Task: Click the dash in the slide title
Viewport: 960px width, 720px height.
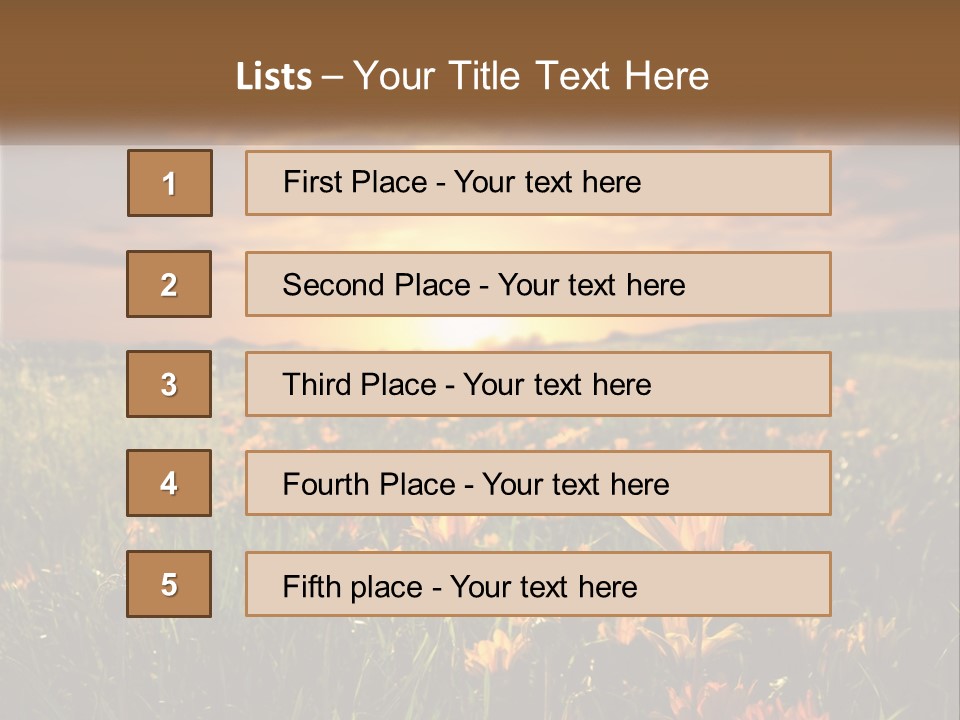Action: click(332, 77)
